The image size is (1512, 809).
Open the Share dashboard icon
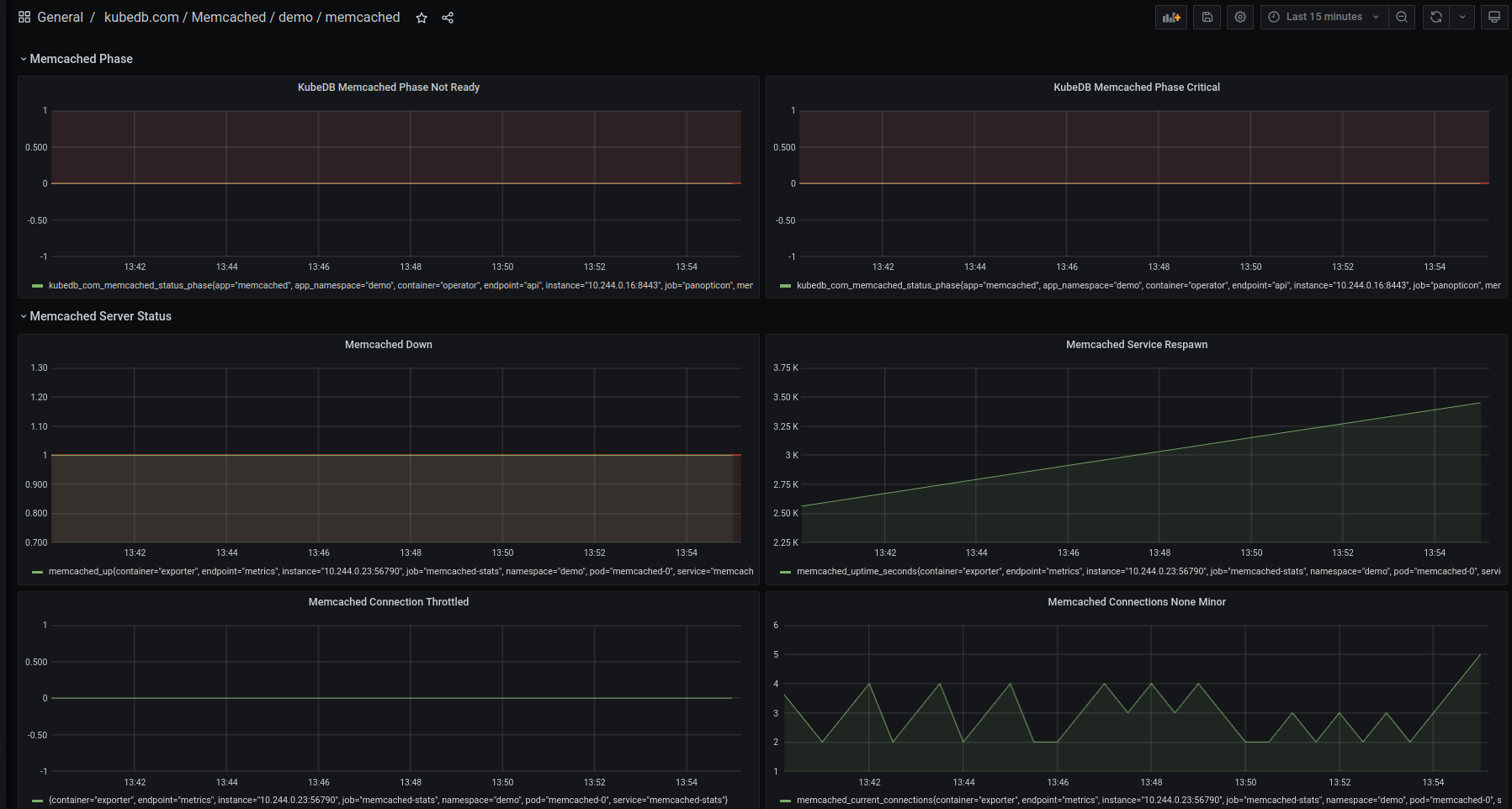click(448, 18)
